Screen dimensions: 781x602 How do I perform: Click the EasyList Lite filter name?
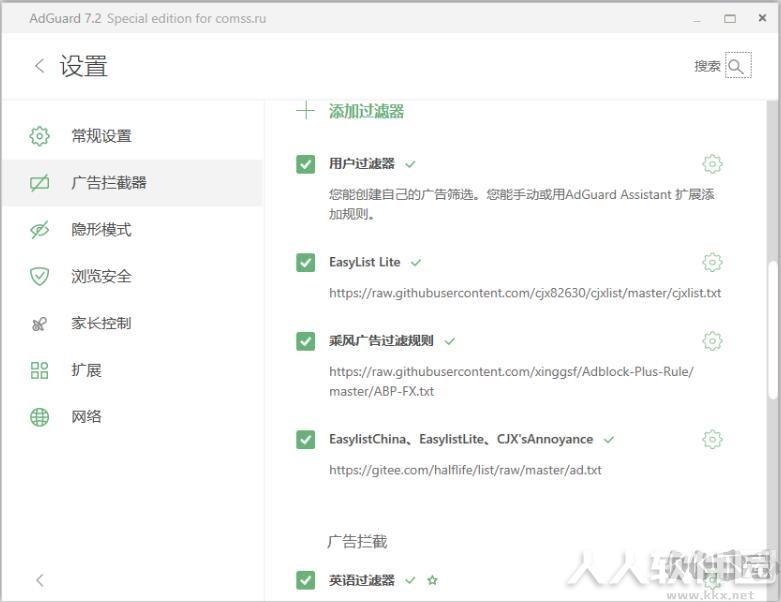pos(365,262)
